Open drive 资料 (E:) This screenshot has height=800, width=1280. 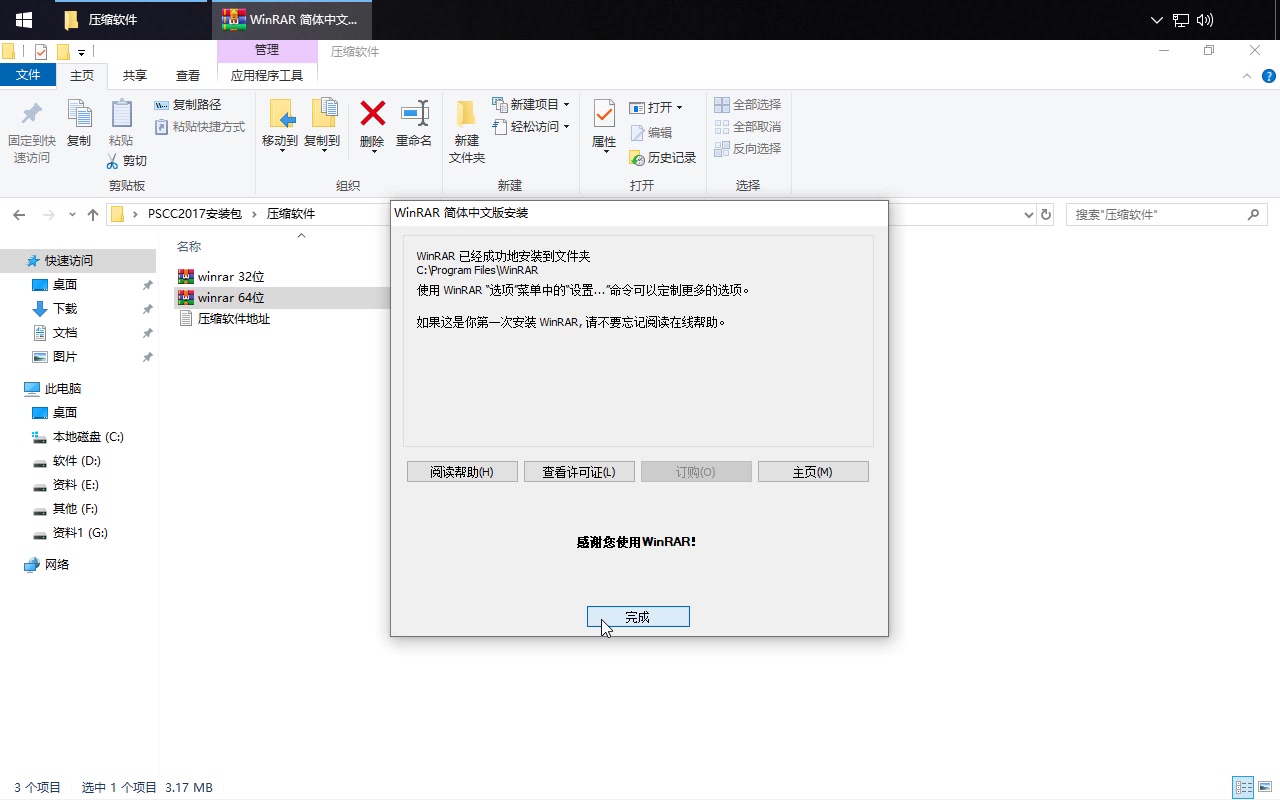(78, 484)
